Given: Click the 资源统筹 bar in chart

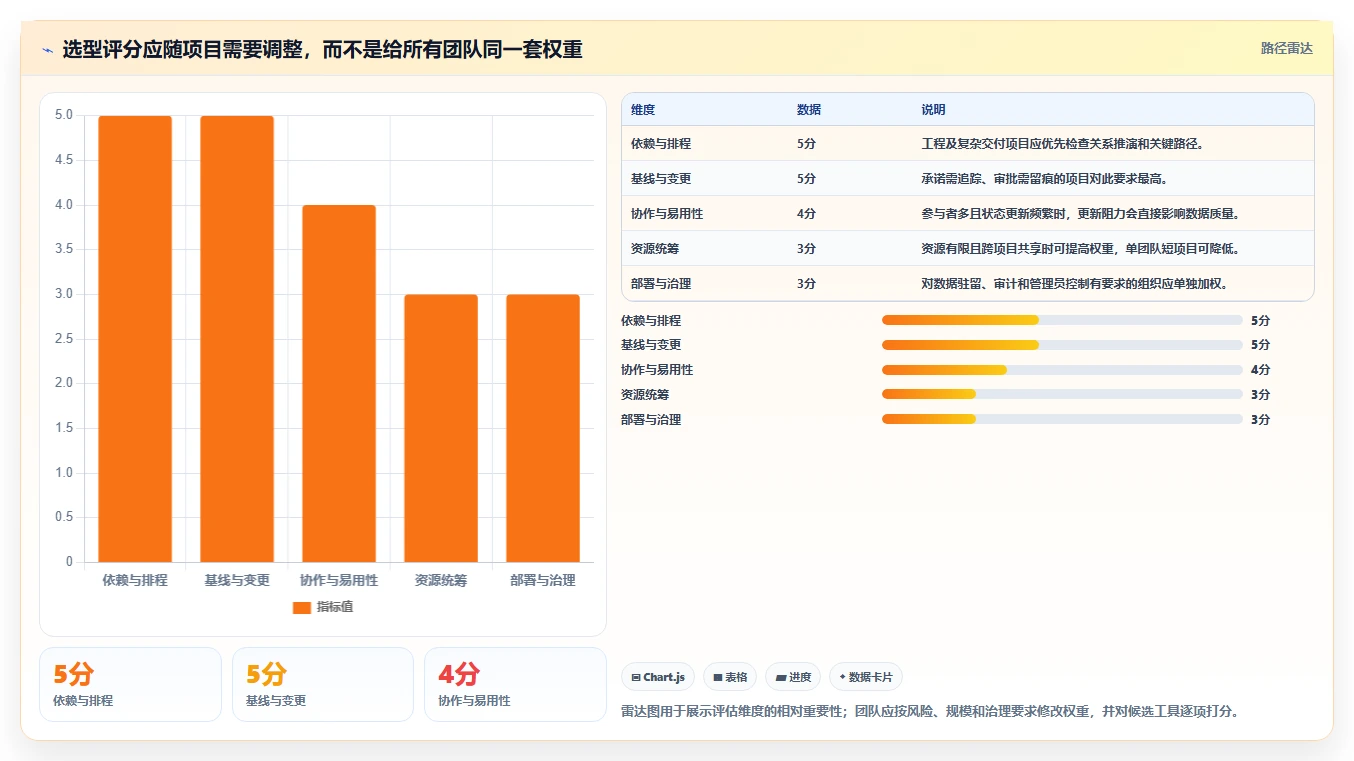Looking at the screenshot, I should [441, 428].
